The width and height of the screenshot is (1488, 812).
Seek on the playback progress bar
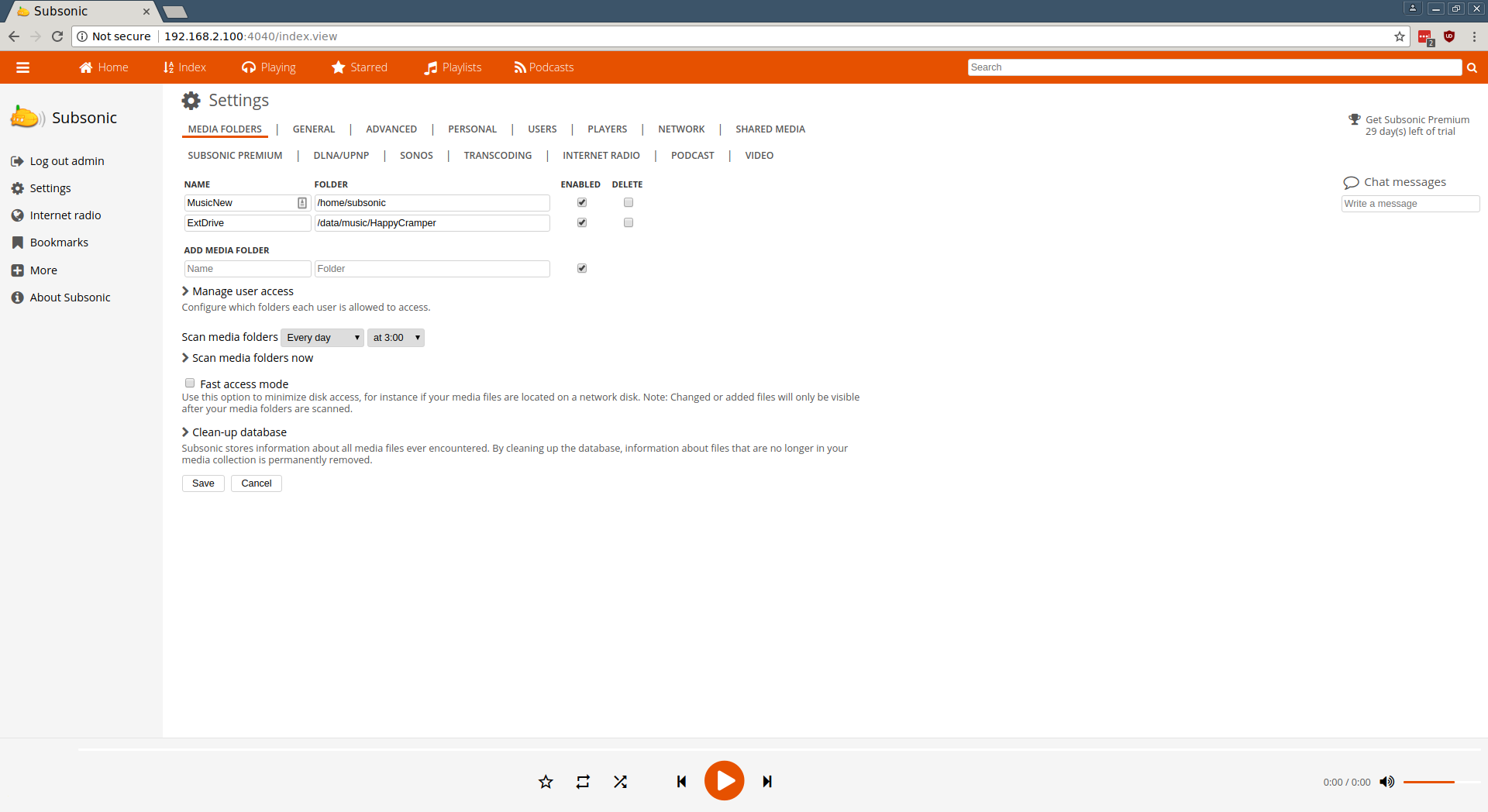pos(779,750)
